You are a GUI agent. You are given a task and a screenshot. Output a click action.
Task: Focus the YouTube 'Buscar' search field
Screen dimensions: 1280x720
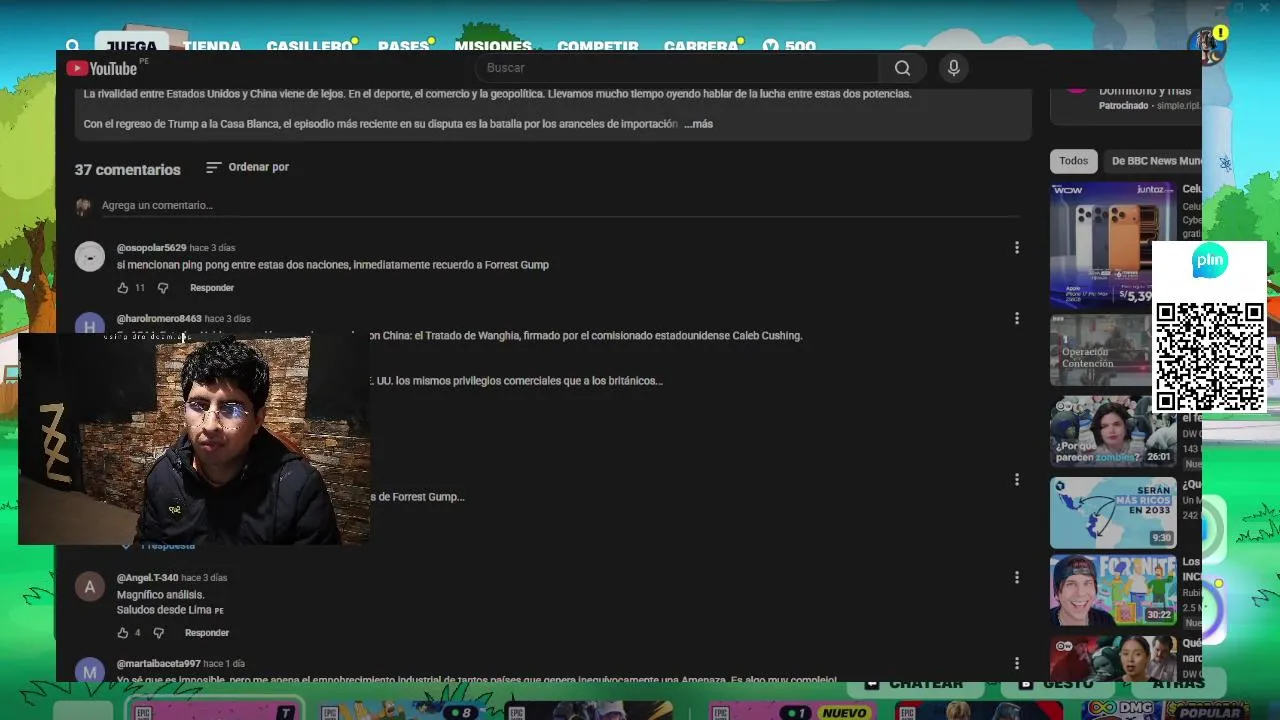coord(677,68)
